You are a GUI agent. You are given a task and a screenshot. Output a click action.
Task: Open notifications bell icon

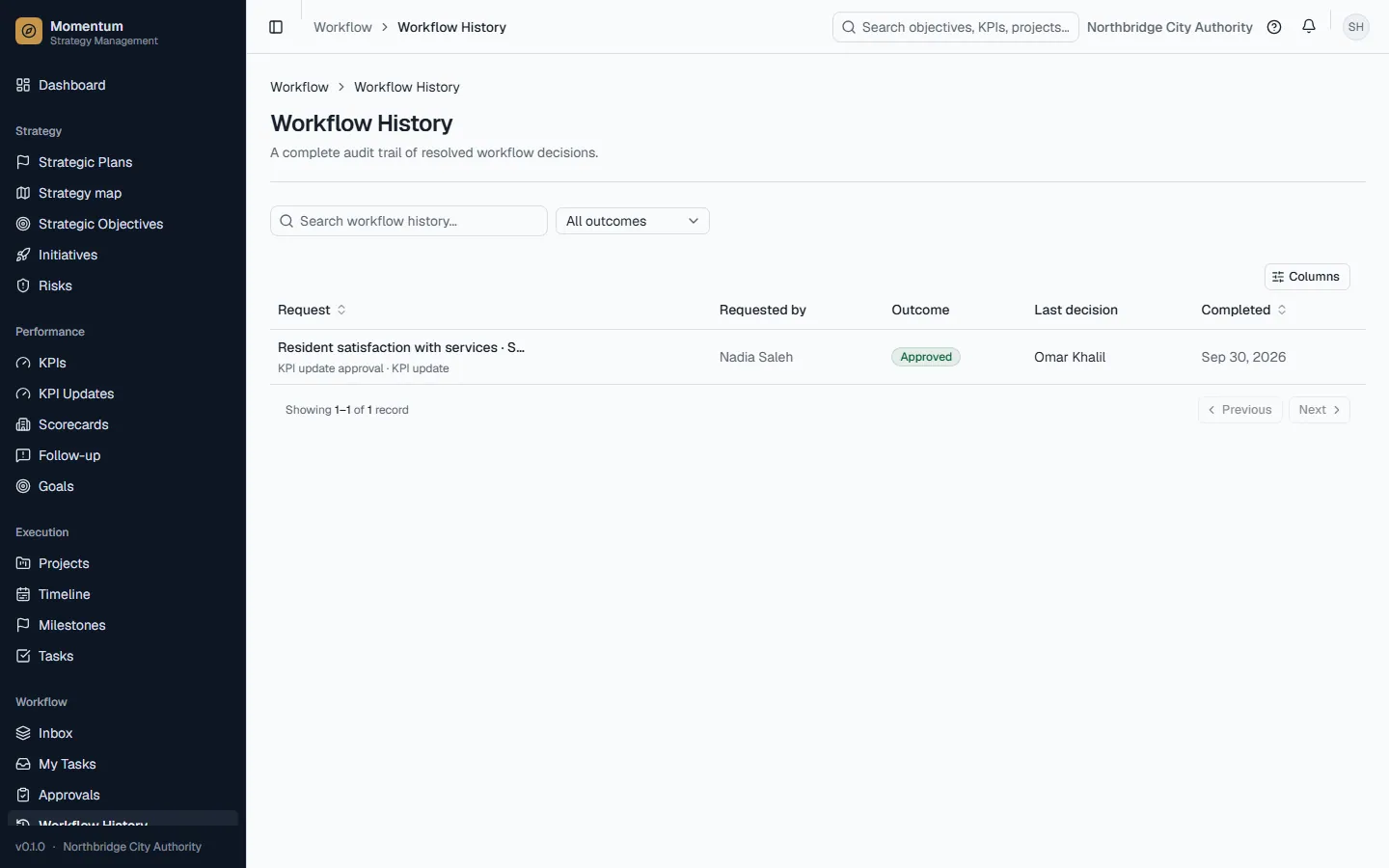(x=1309, y=27)
